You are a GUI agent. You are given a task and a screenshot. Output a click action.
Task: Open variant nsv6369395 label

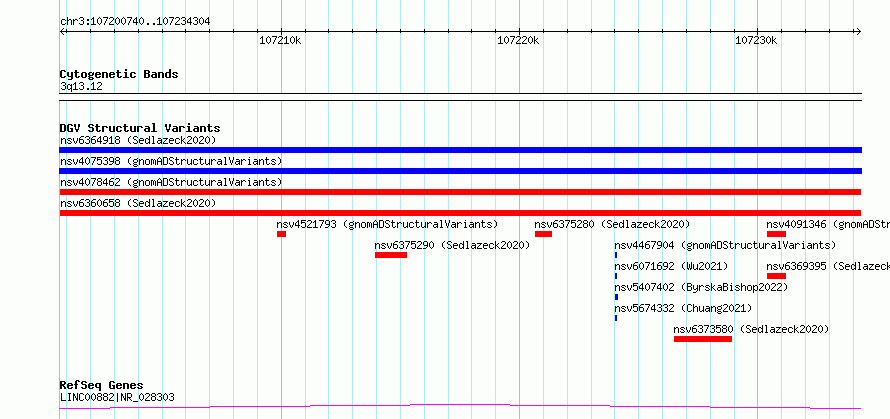pos(828,266)
